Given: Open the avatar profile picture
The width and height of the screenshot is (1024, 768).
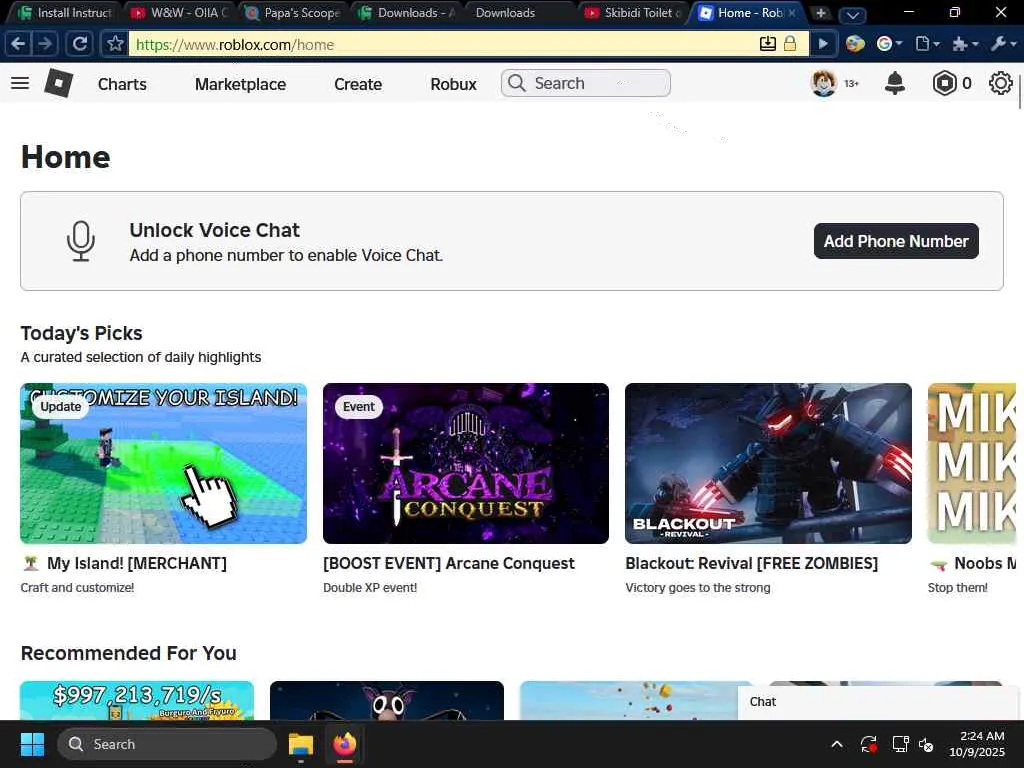Looking at the screenshot, I should click(824, 83).
